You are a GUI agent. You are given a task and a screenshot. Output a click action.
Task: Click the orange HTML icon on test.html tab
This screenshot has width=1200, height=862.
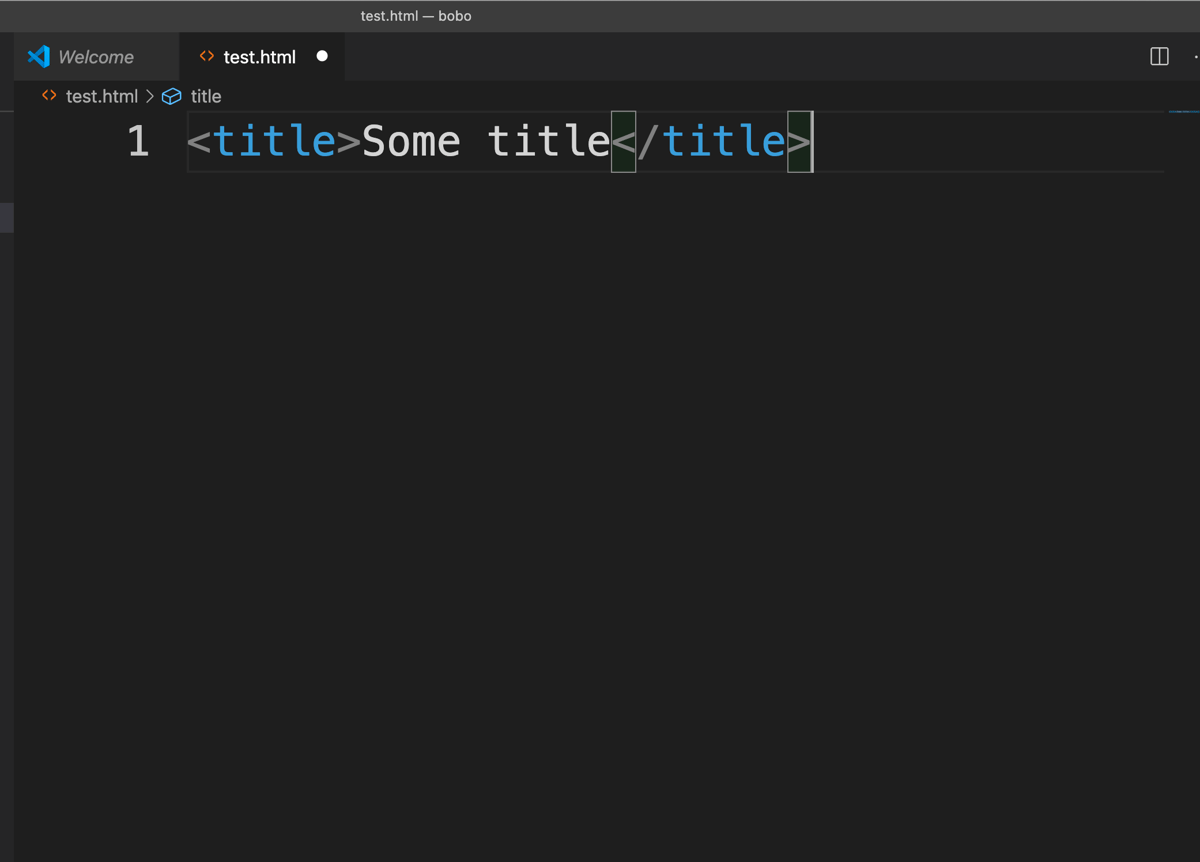(207, 56)
